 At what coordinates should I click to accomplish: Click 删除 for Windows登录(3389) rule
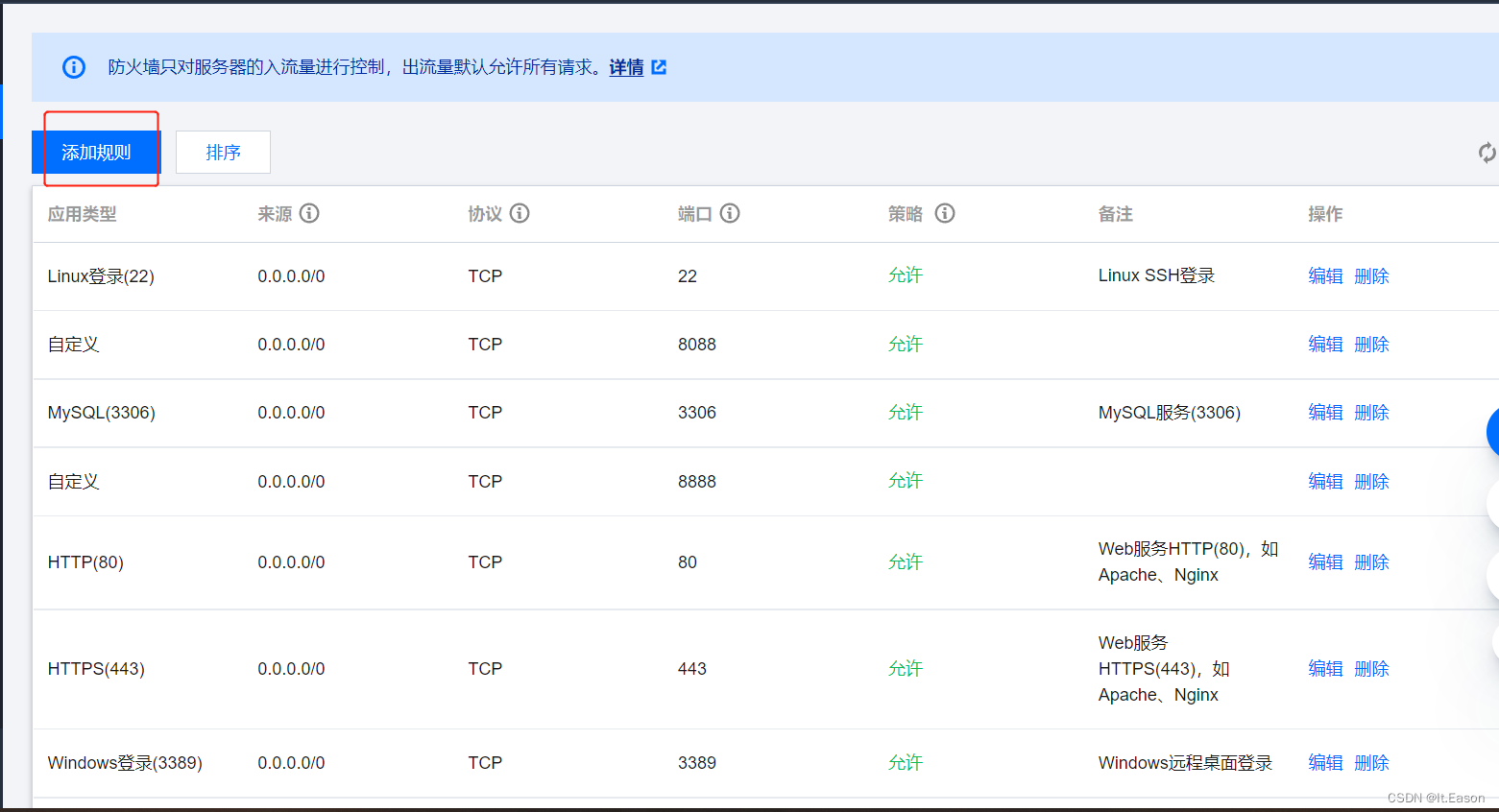pos(1371,763)
